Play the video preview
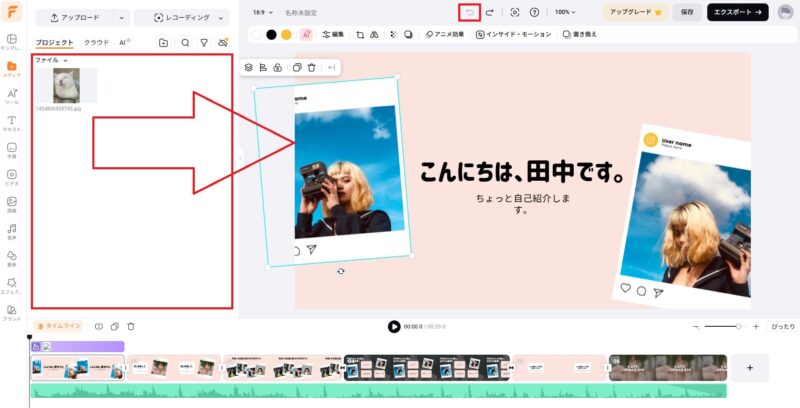800x408 pixels. click(394, 326)
